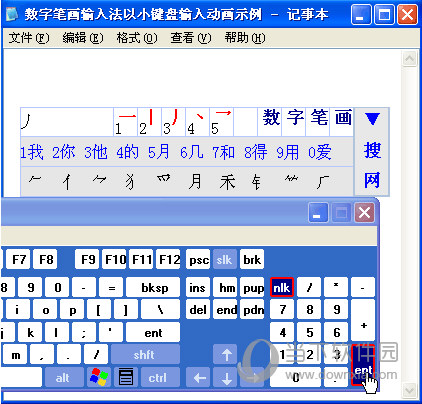Select the 禾 radical component
The height and width of the screenshot is (404, 422).
click(227, 182)
